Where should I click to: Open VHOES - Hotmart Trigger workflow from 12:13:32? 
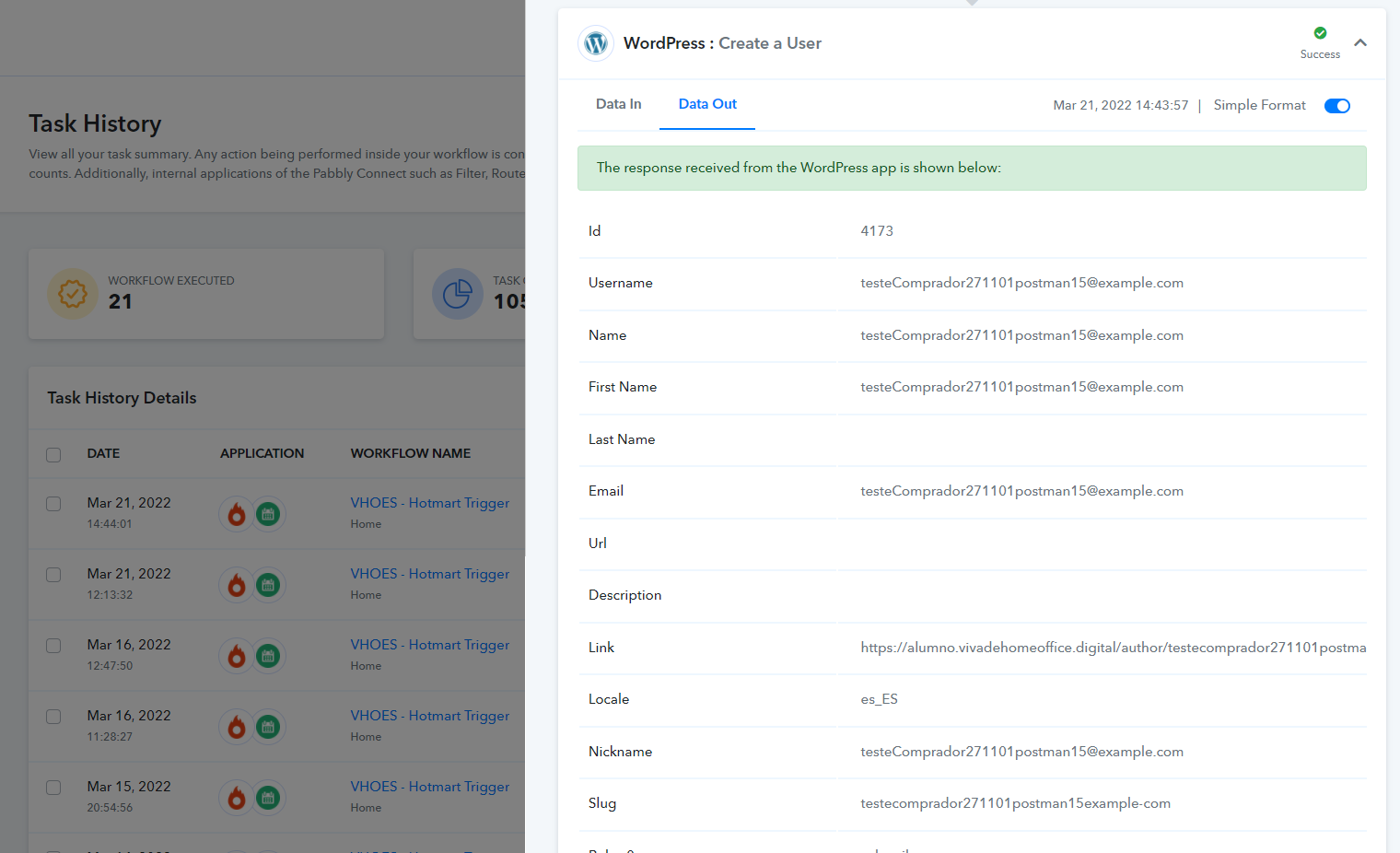click(x=429, y=574)
